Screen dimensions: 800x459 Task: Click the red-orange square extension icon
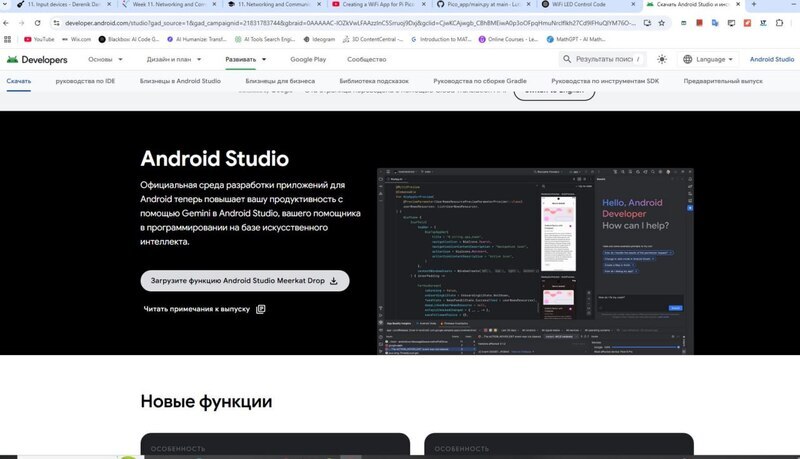click(747, 23)
